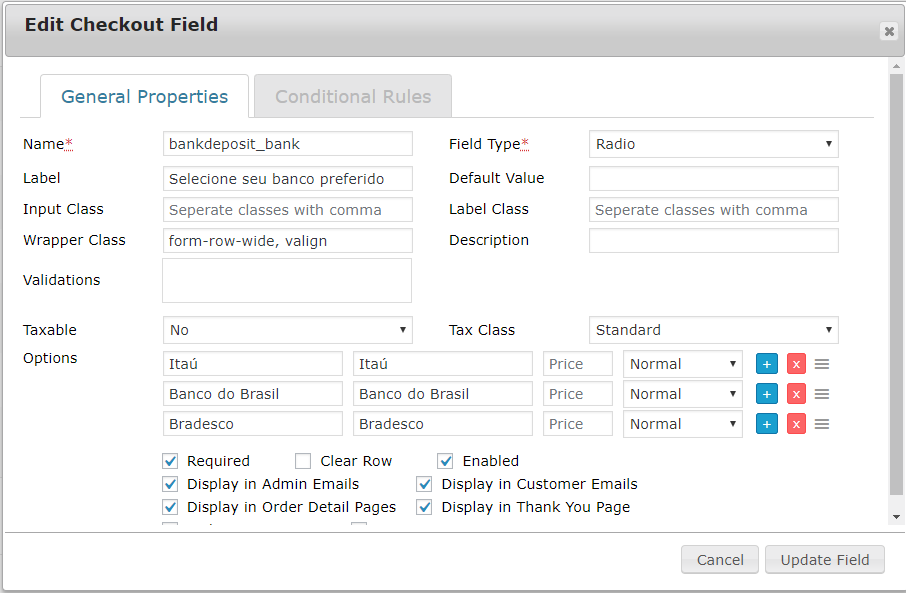Switch to Conditional Rules tab
906x593 pixels.
353,97
